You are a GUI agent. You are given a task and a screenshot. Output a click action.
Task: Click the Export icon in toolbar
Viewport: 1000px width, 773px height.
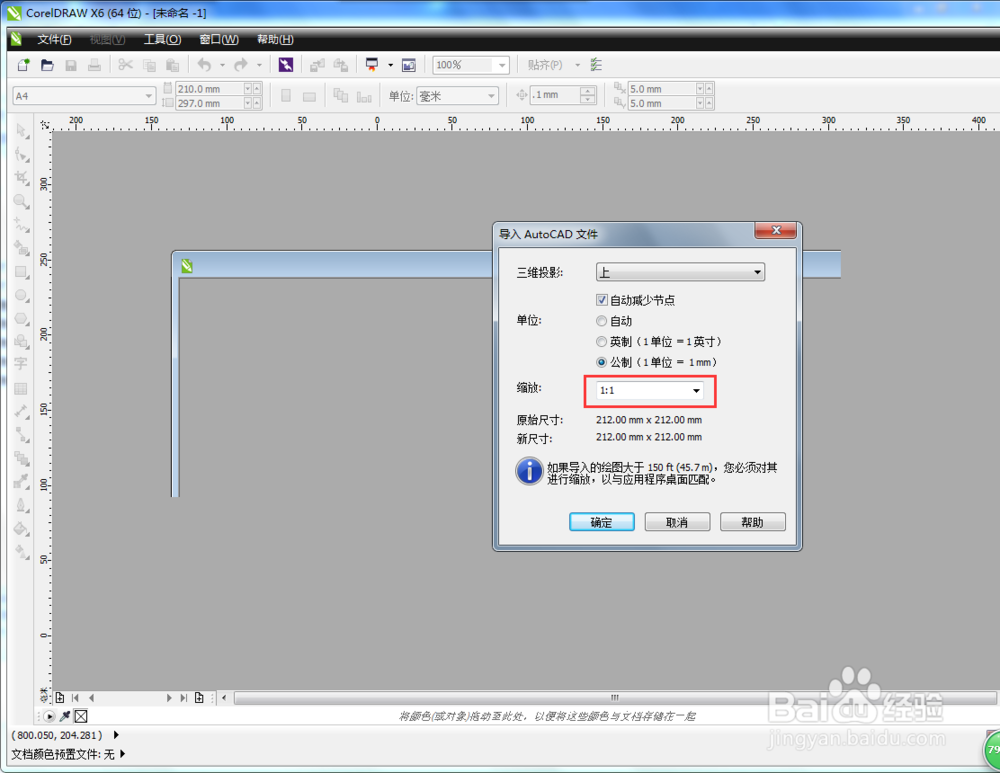tap(341, 65)
